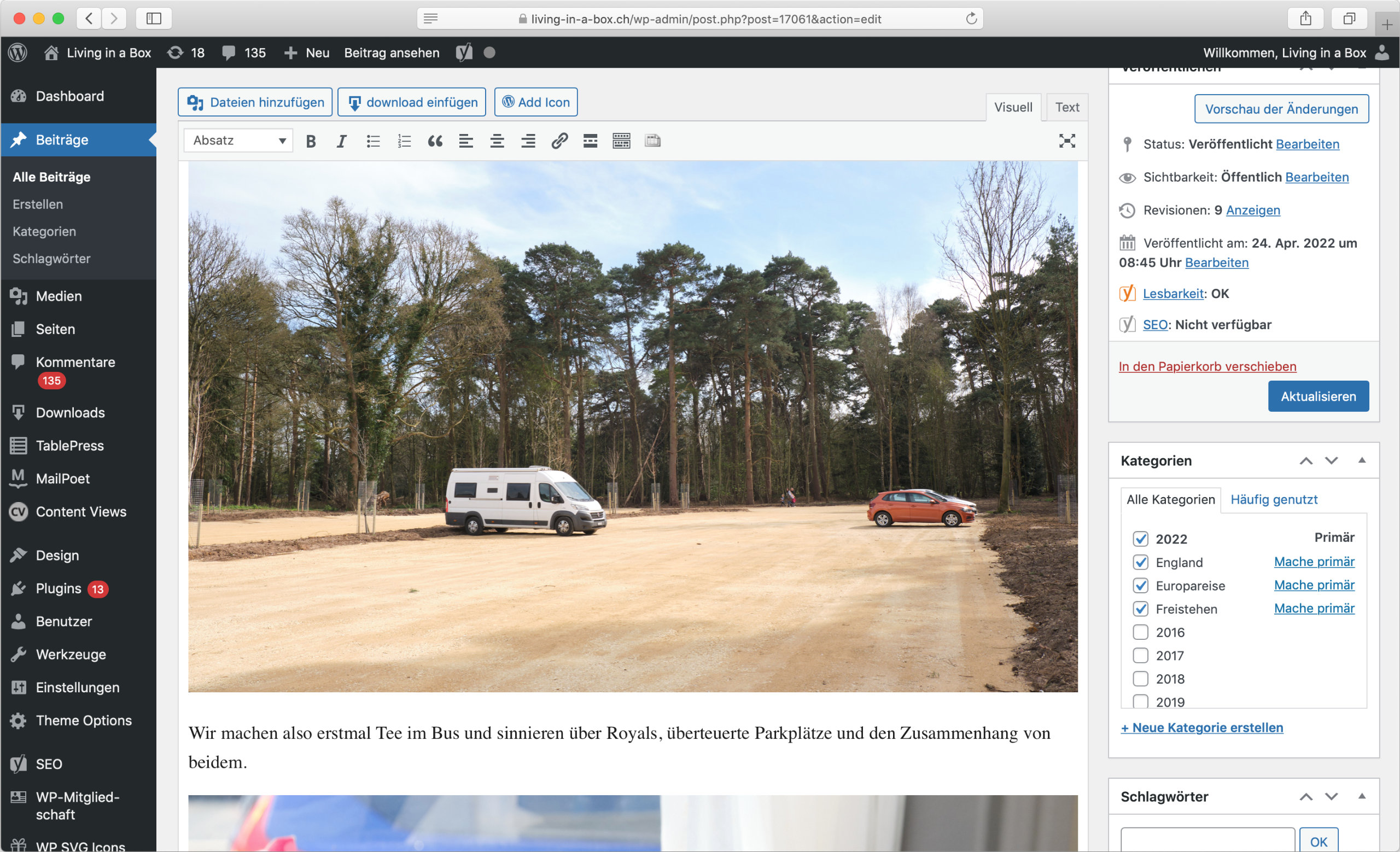
Task: Click the Schlagwörter tag input field
Action: 1207,841
